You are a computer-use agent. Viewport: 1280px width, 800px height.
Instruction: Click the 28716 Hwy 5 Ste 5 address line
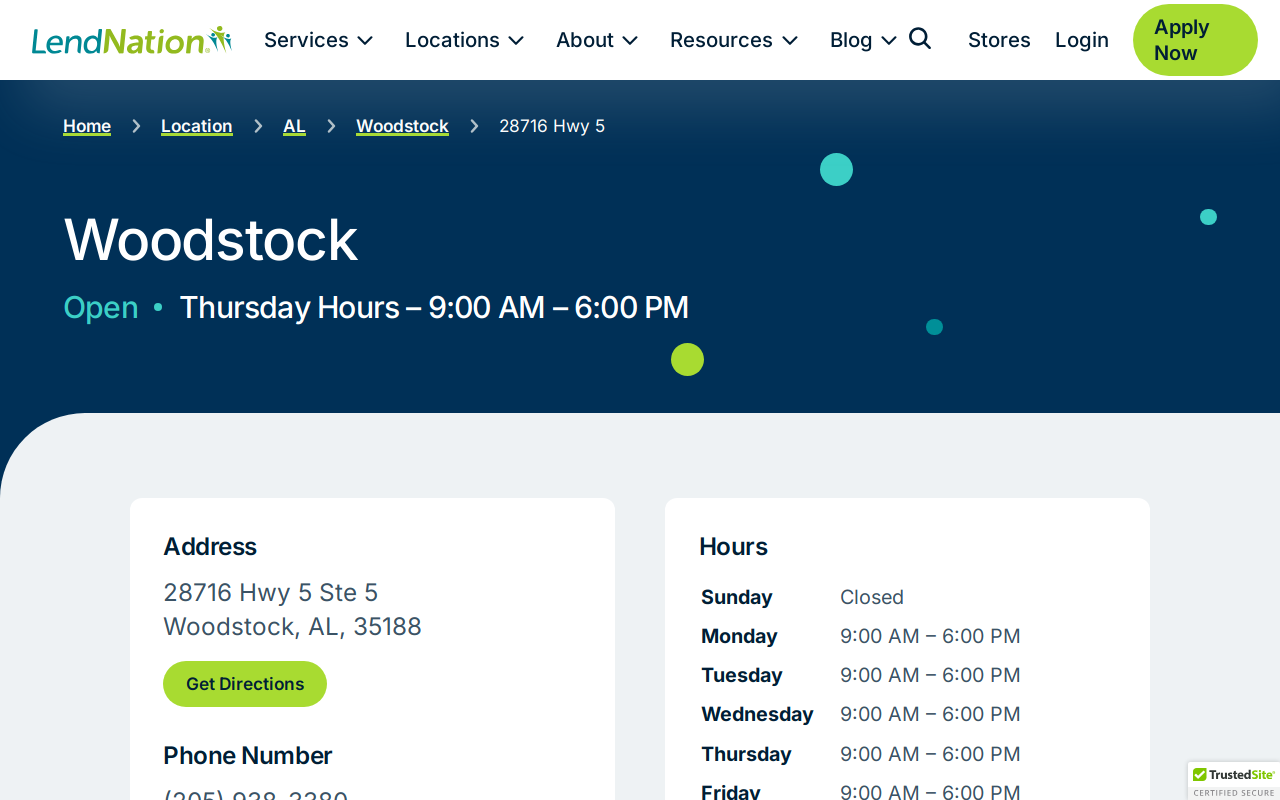coord(271,593)
